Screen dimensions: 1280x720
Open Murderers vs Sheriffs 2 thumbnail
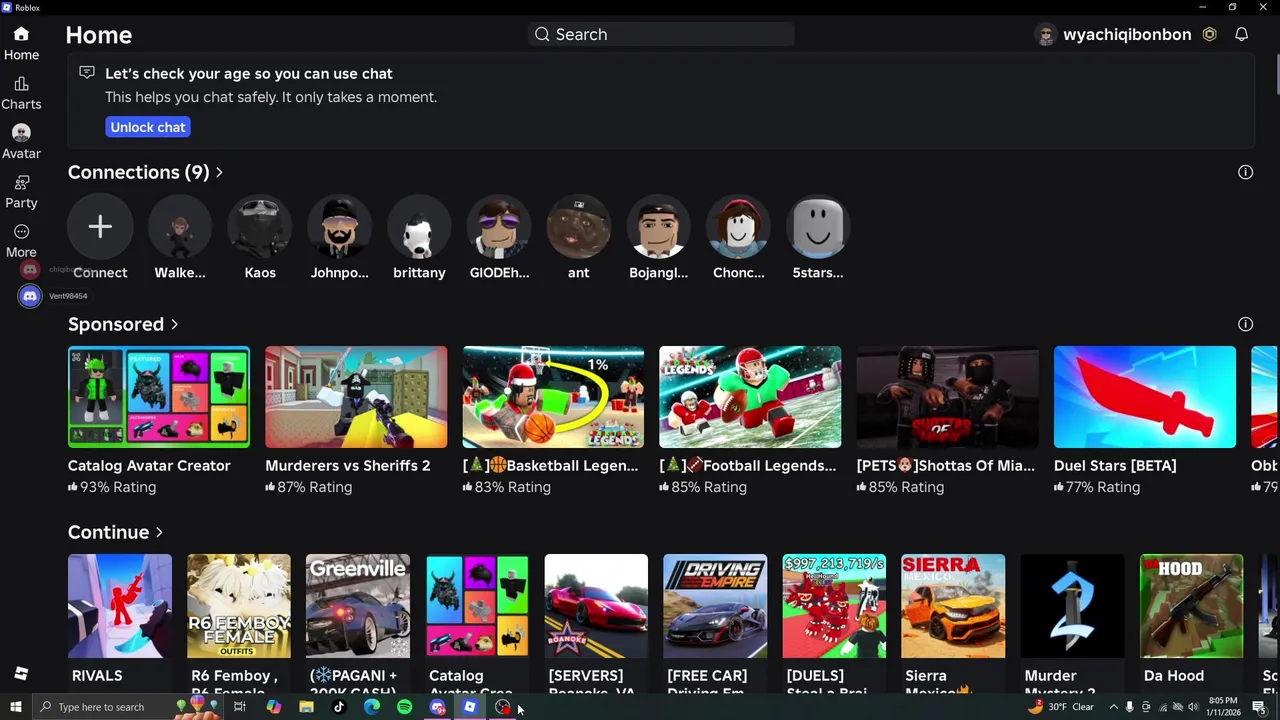click(x=356, y=397)
